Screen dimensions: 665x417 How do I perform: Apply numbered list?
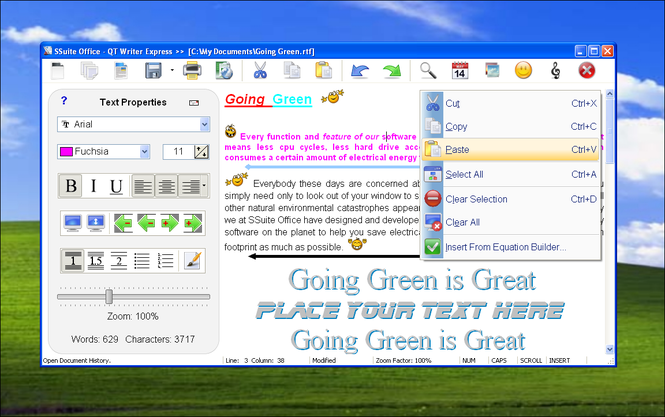(x=165, y=260)
